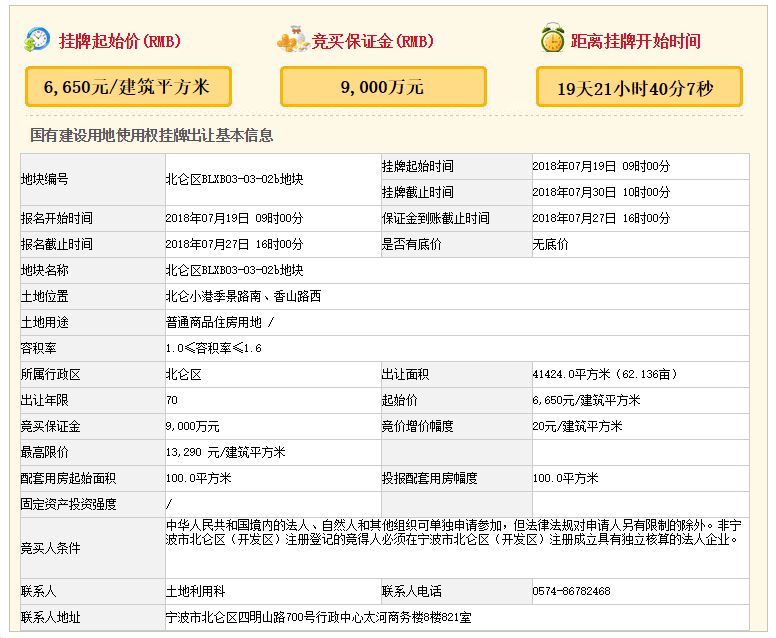Click the 地块名称 label
776x638 pixels.
(45, 270)
